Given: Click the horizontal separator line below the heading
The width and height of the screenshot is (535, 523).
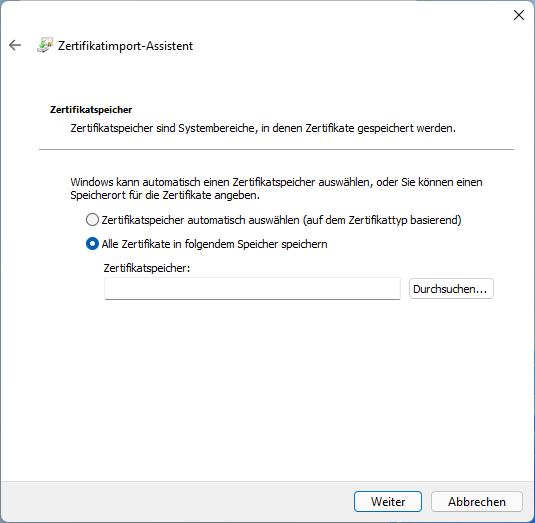Looking at the screenshot, I should (276, 149).
